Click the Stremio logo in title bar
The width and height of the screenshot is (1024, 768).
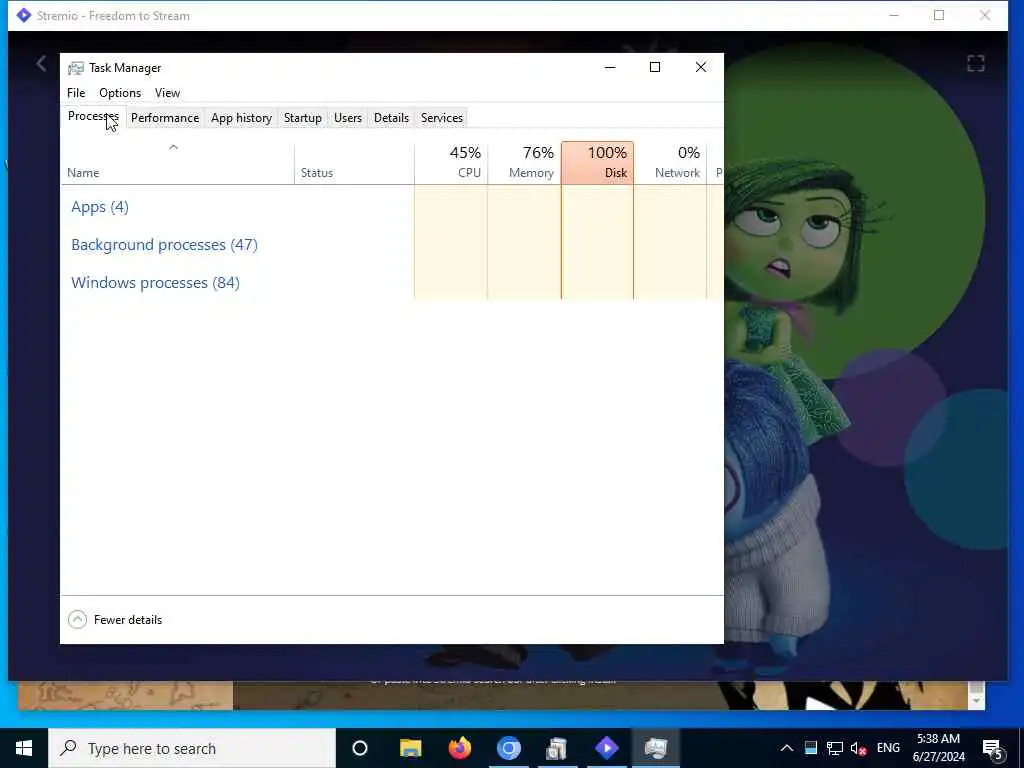(24, 16)
